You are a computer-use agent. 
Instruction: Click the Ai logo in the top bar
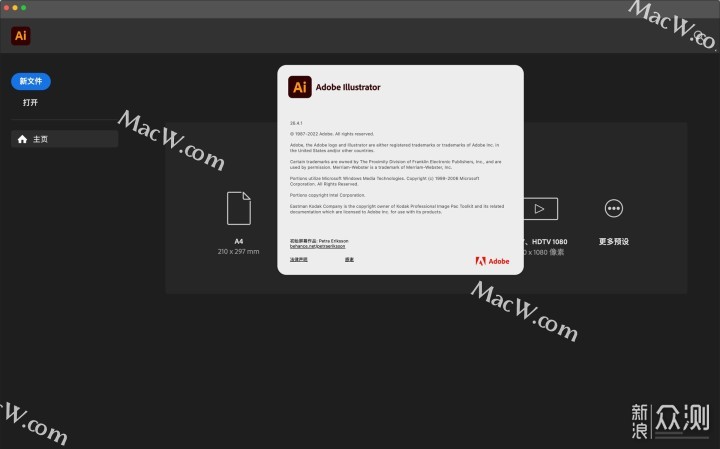(x=21, y=36)
